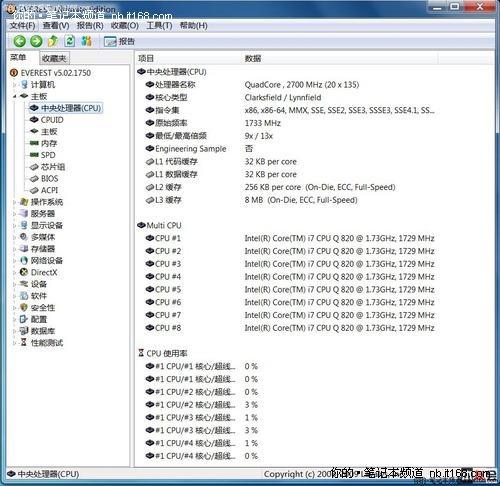The height and width of the screenshot is (486, 500).
Task: Select the CPU #8 row
Action: (290, 328)
